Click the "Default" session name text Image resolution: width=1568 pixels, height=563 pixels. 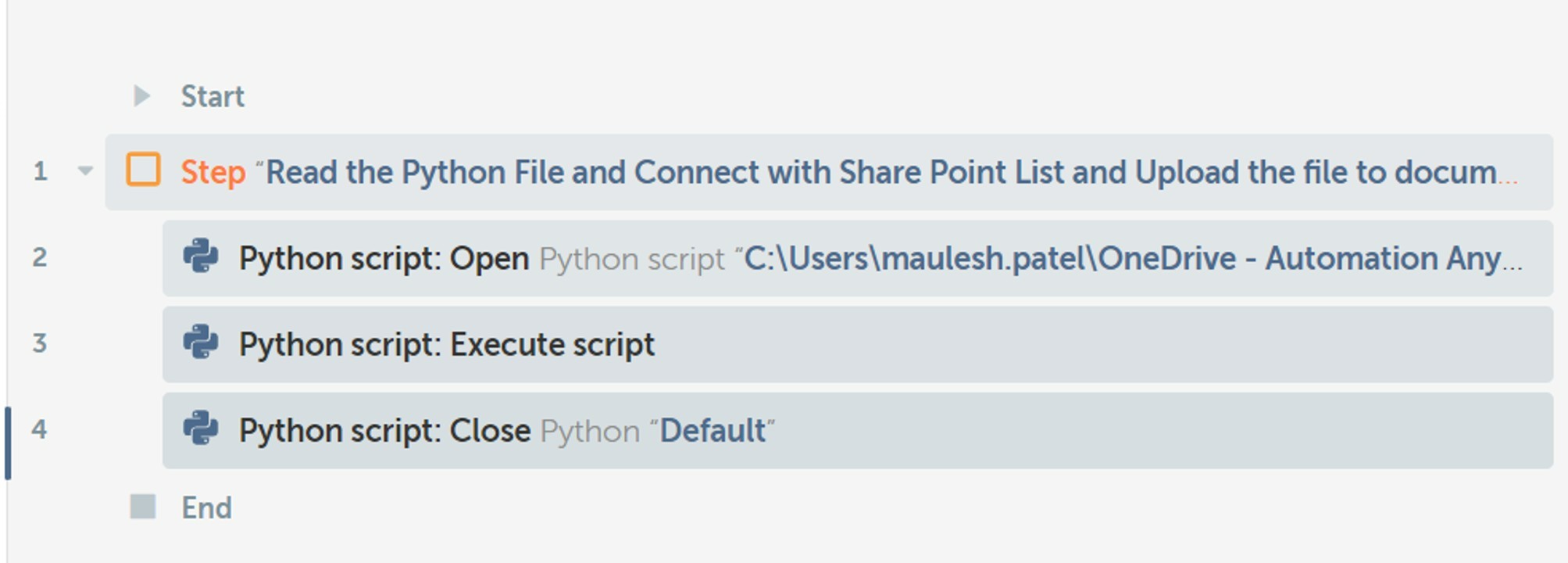point(713,431)
